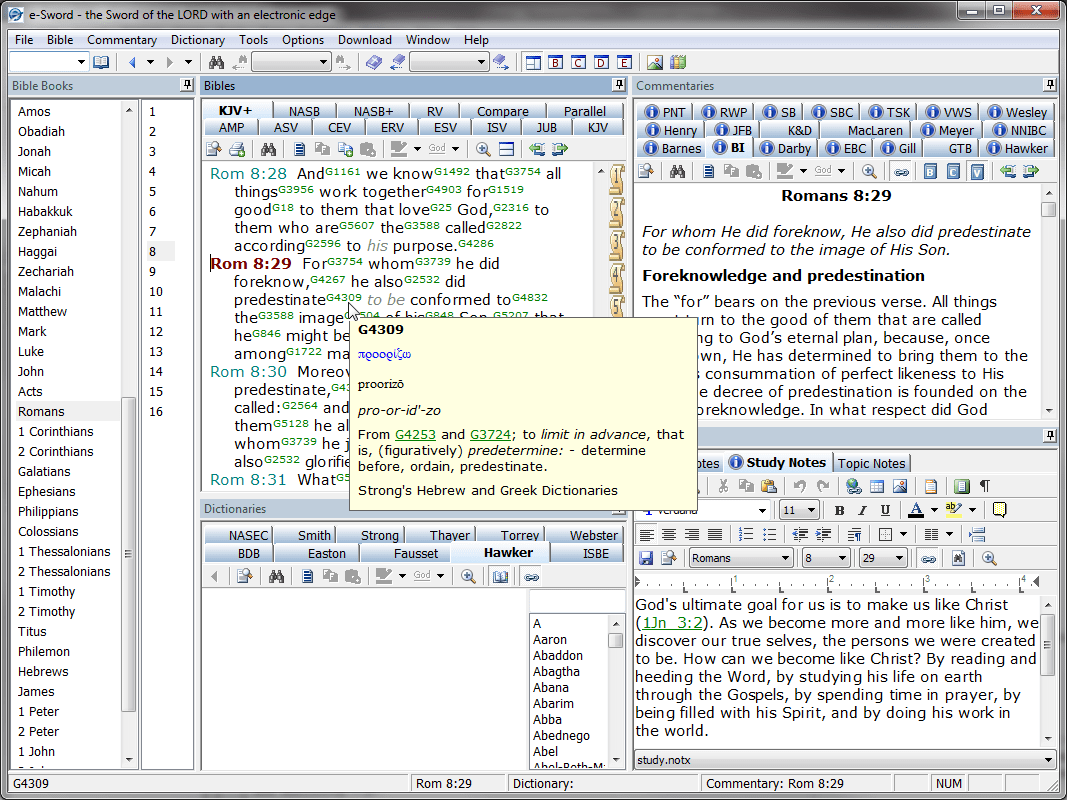This screenshot has width=1067, height=800.
Task: Open the Romans book dropdown in Study Notes
Action: pos(740,558)
